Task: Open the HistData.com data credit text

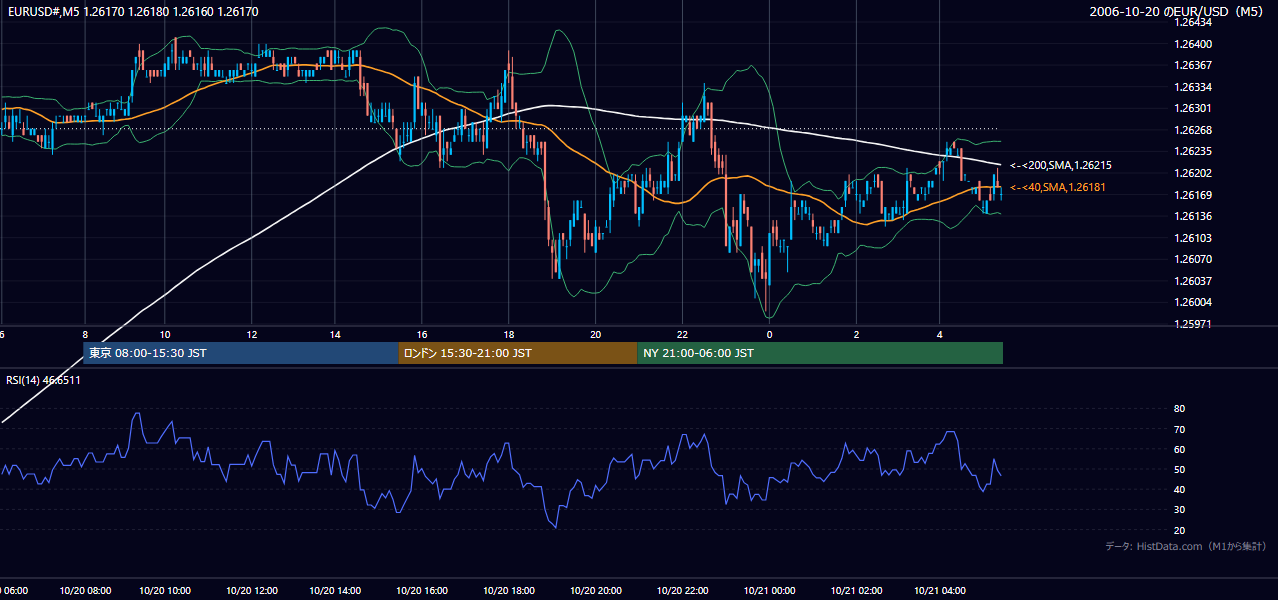Action: pyautogui.click(x=1186, y=546)
